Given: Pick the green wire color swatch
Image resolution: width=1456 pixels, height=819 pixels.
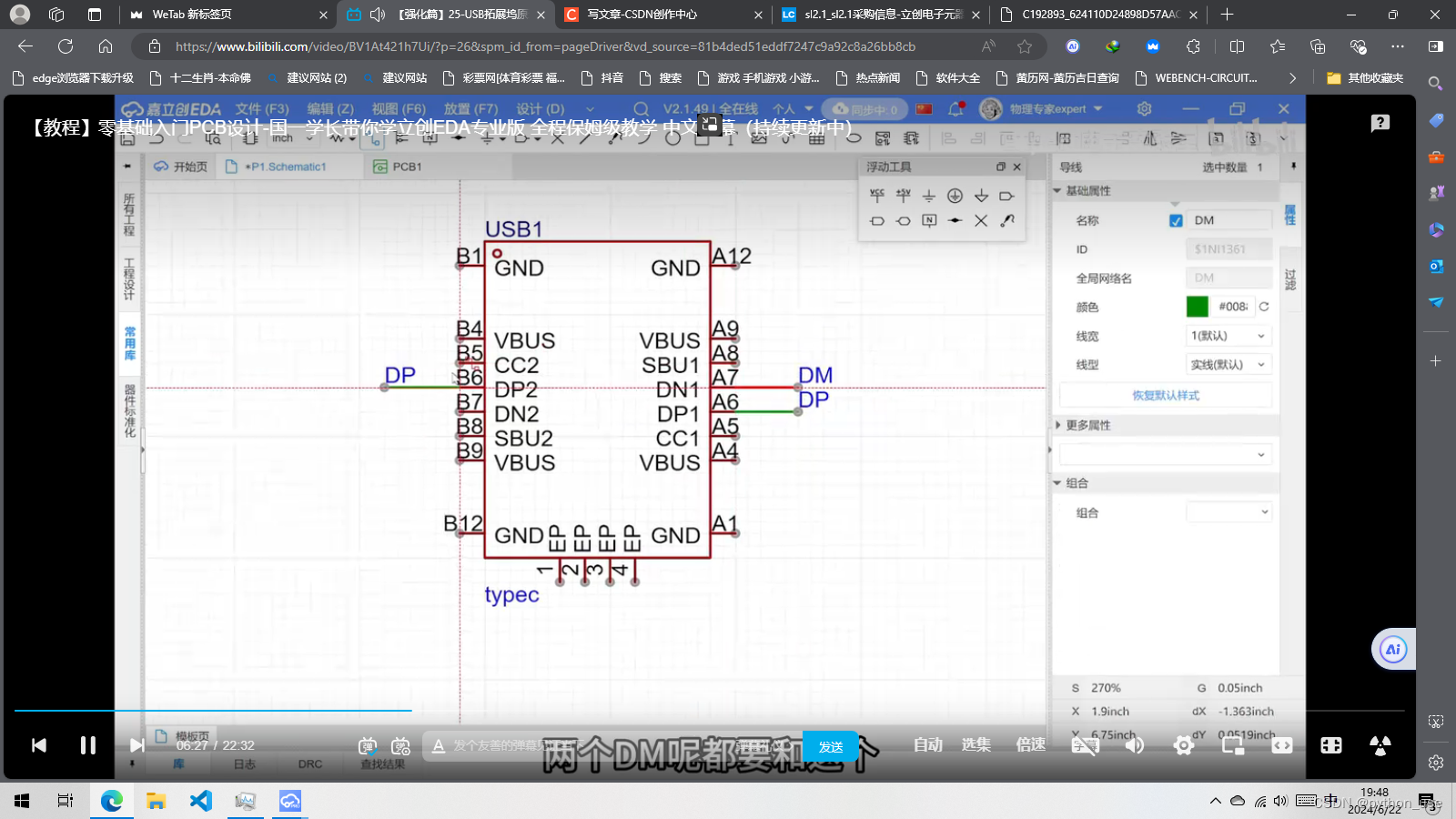Looking at the screenshot, I should coord(1198,307).
